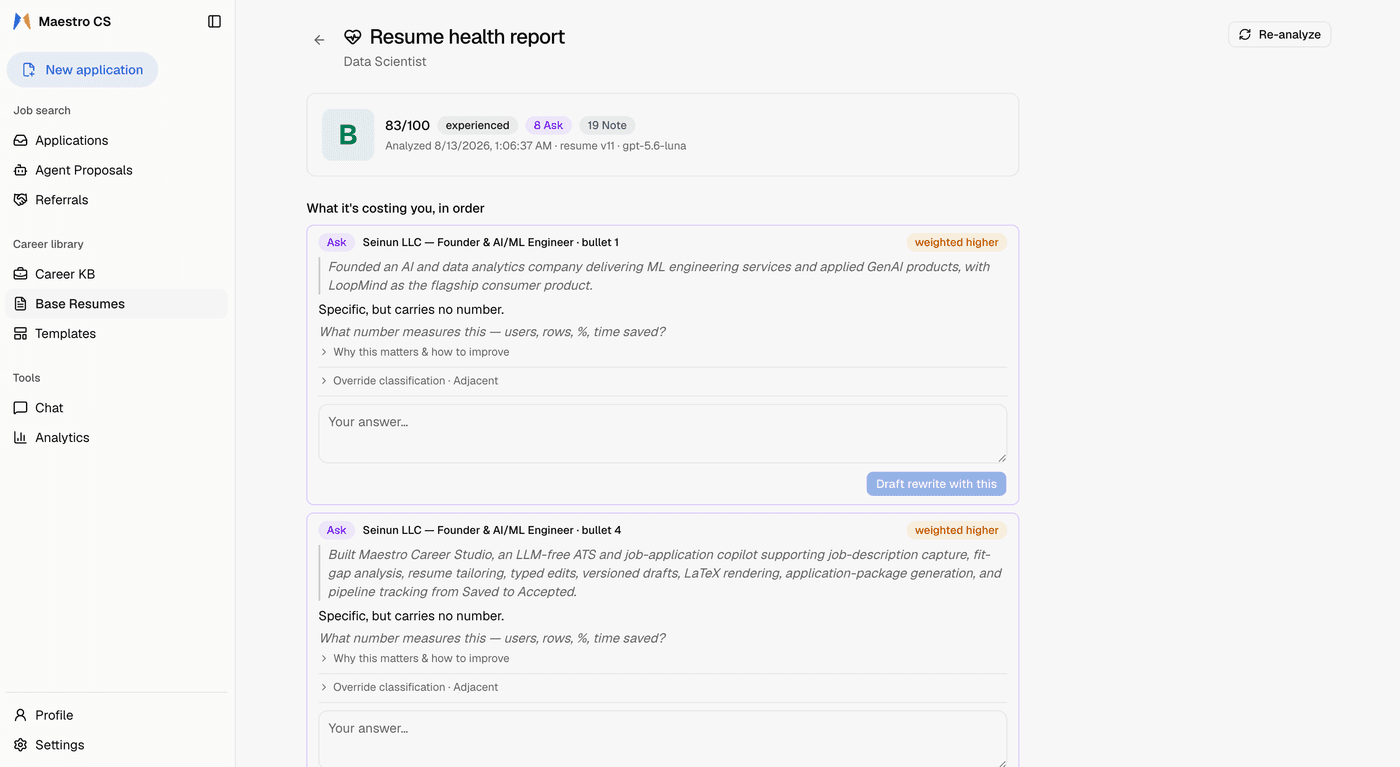Click the quoted Maestro Career Studio bullet text
The width and height of the screenshot is (1400, 767).
pos(665,573)
